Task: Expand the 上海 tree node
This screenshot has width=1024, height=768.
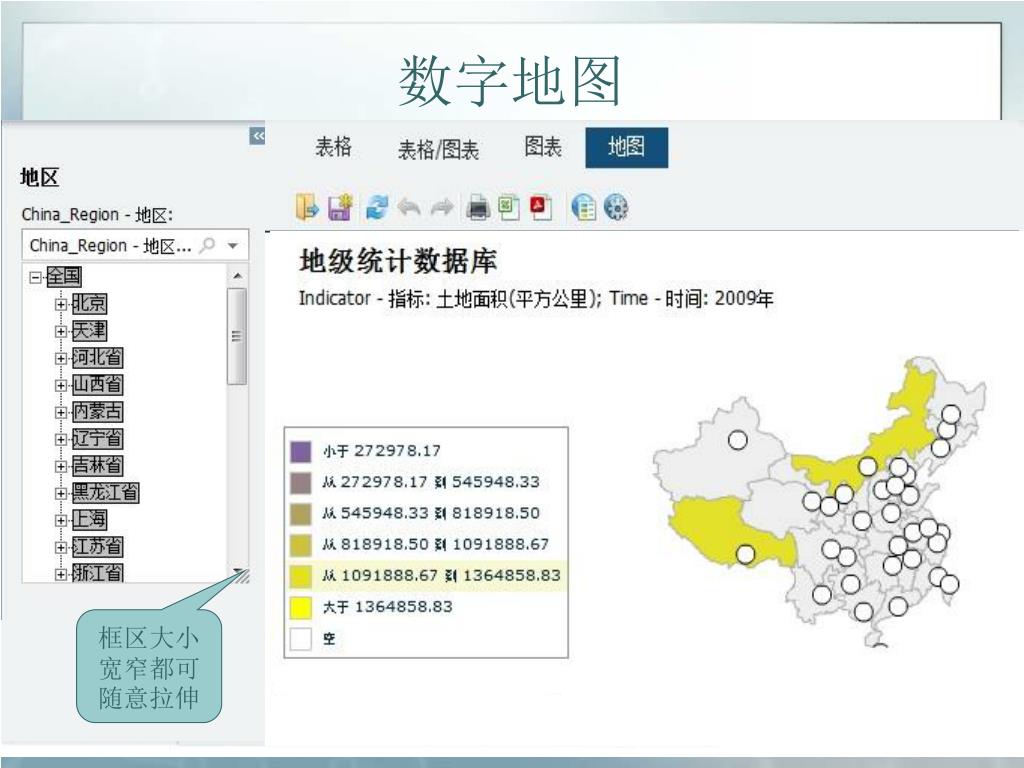Action: 61,520
